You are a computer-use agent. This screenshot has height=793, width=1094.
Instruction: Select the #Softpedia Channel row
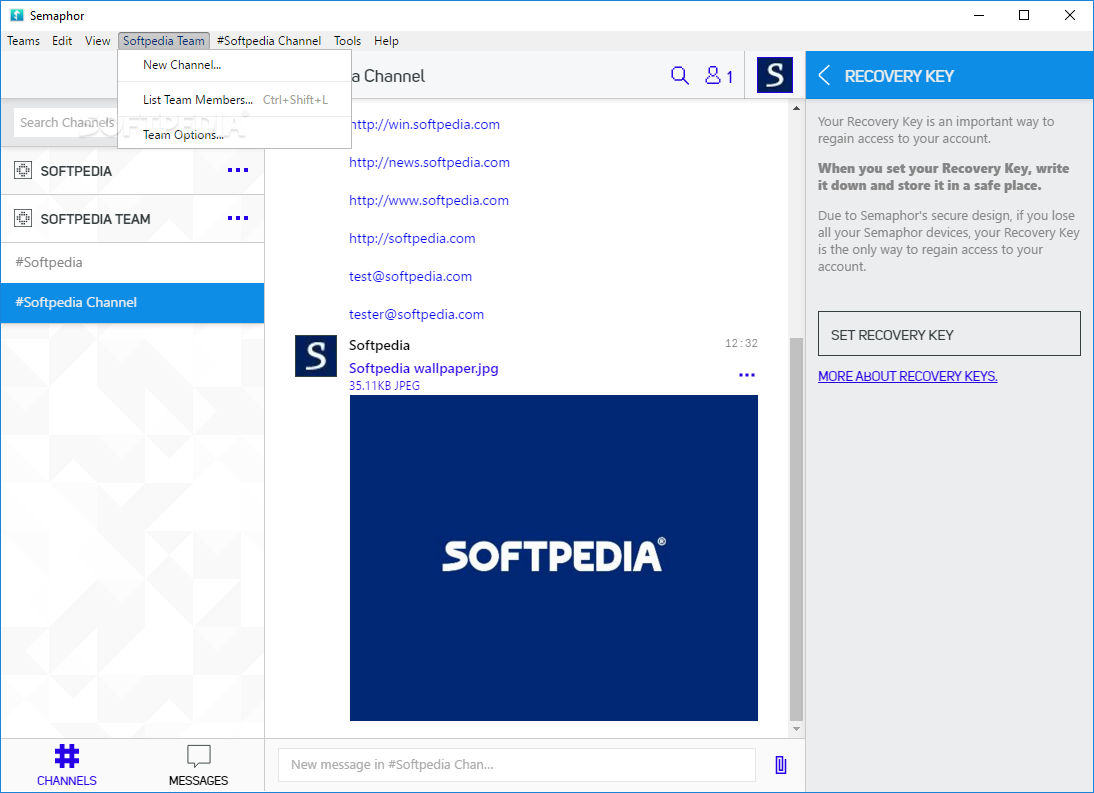(x=133, y=303)
